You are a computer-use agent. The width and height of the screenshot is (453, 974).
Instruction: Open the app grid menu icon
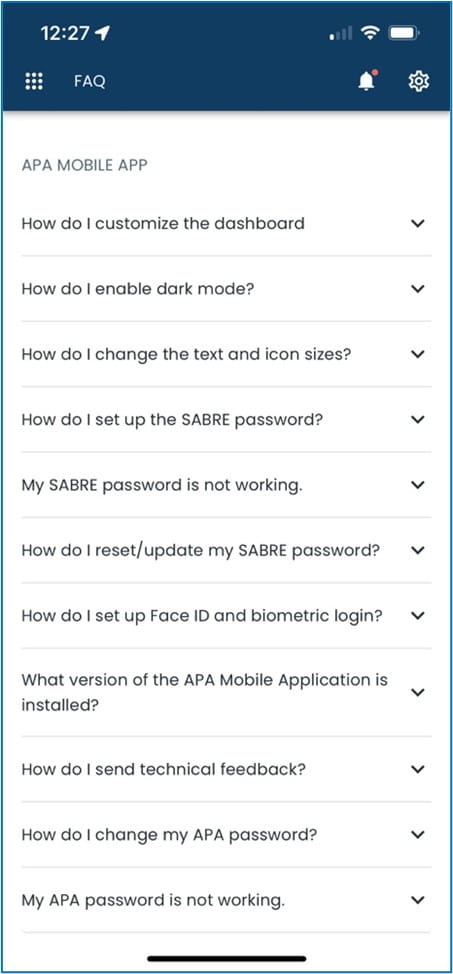tap(34, 81)
